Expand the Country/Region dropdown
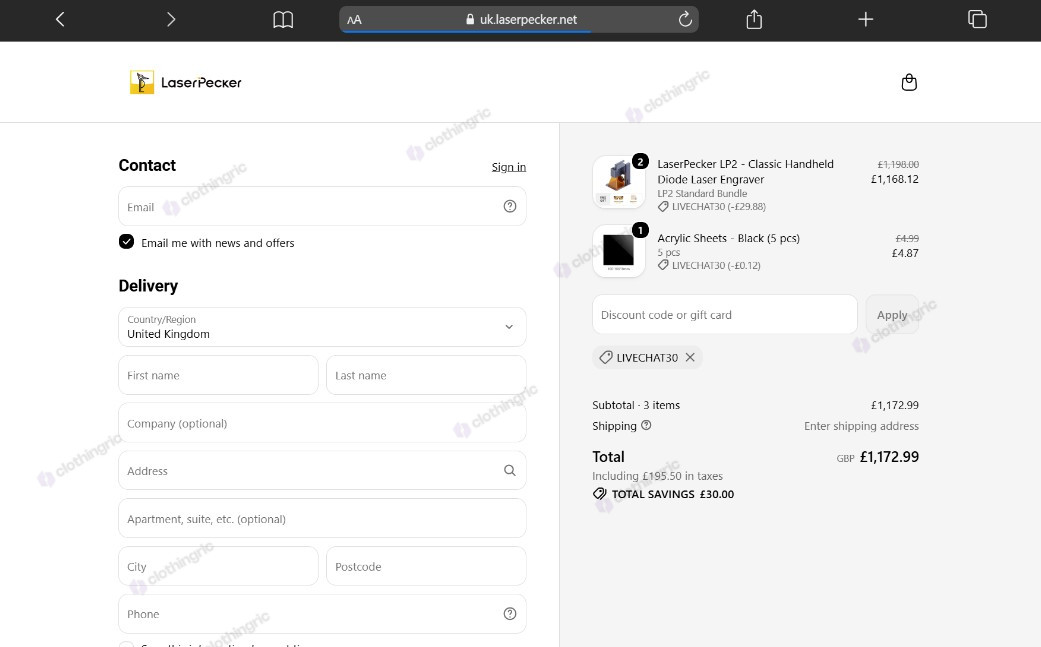 [322, 326]
